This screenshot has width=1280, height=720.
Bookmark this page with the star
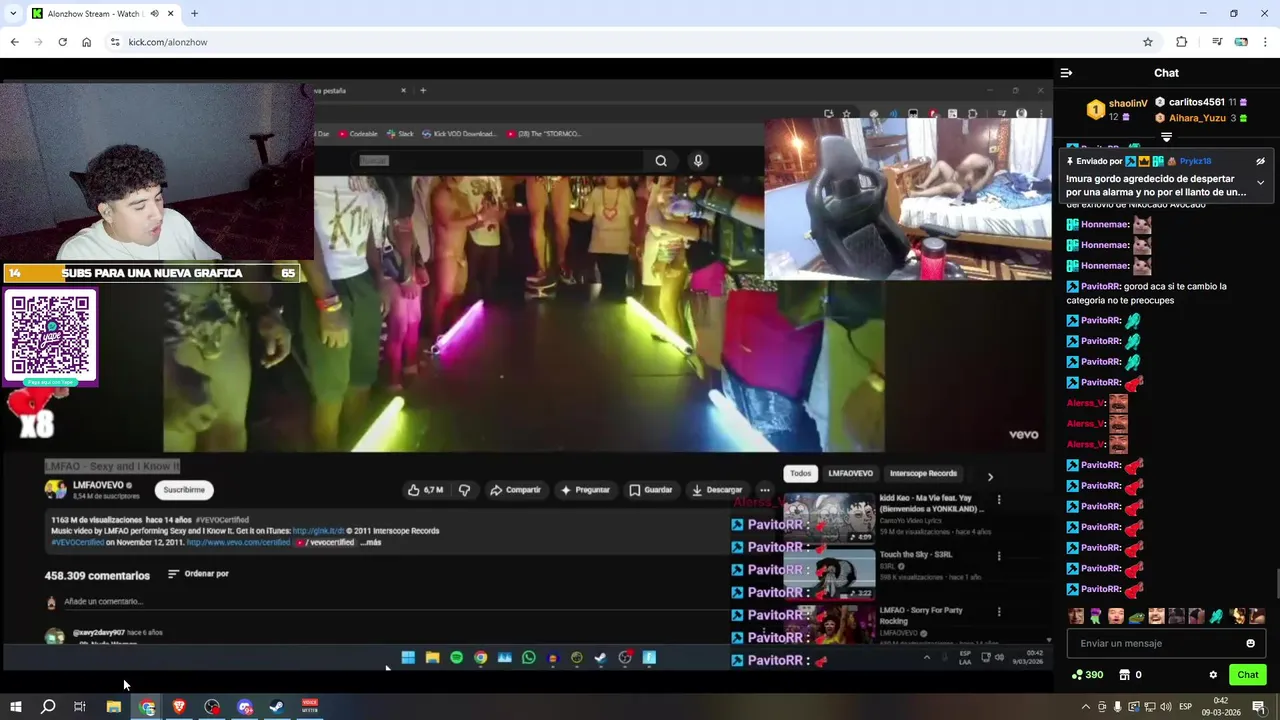tap(1148, 42)
